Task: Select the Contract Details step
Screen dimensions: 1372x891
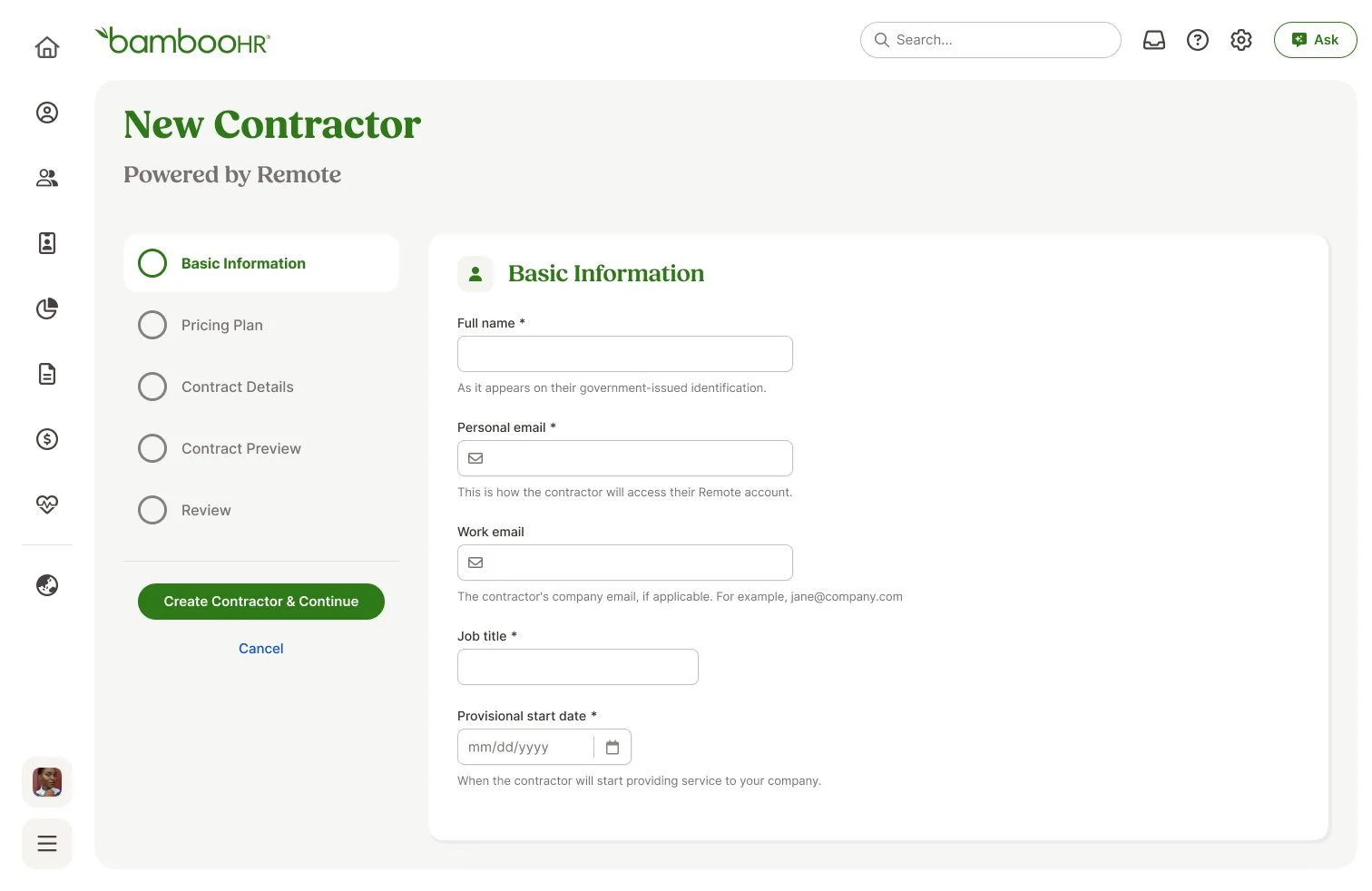Action: coord(261,387)
